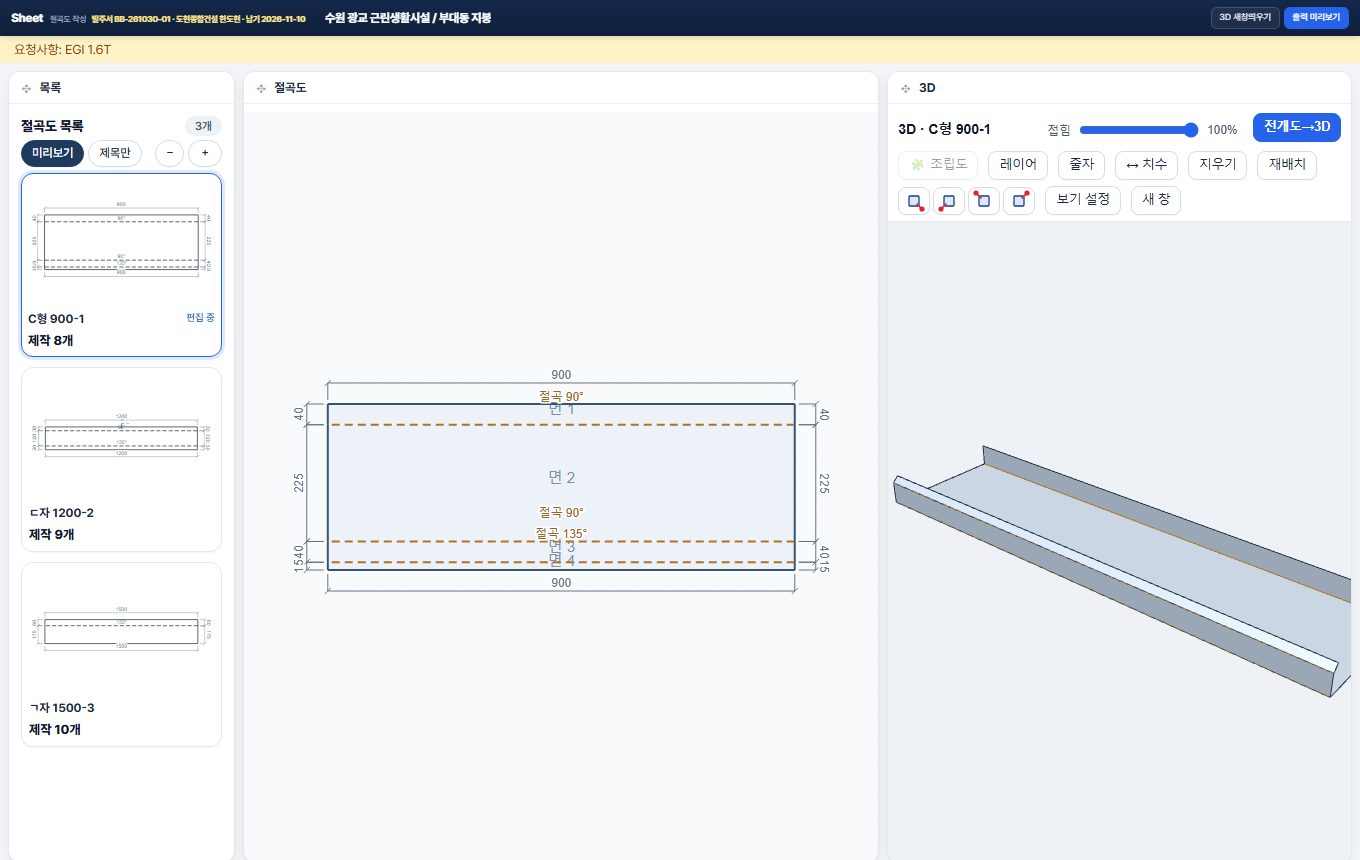Viewport: 1360px width, 860px height.
Task: Switch list to 제목만 mode
Action: click(x=115, y=153)
